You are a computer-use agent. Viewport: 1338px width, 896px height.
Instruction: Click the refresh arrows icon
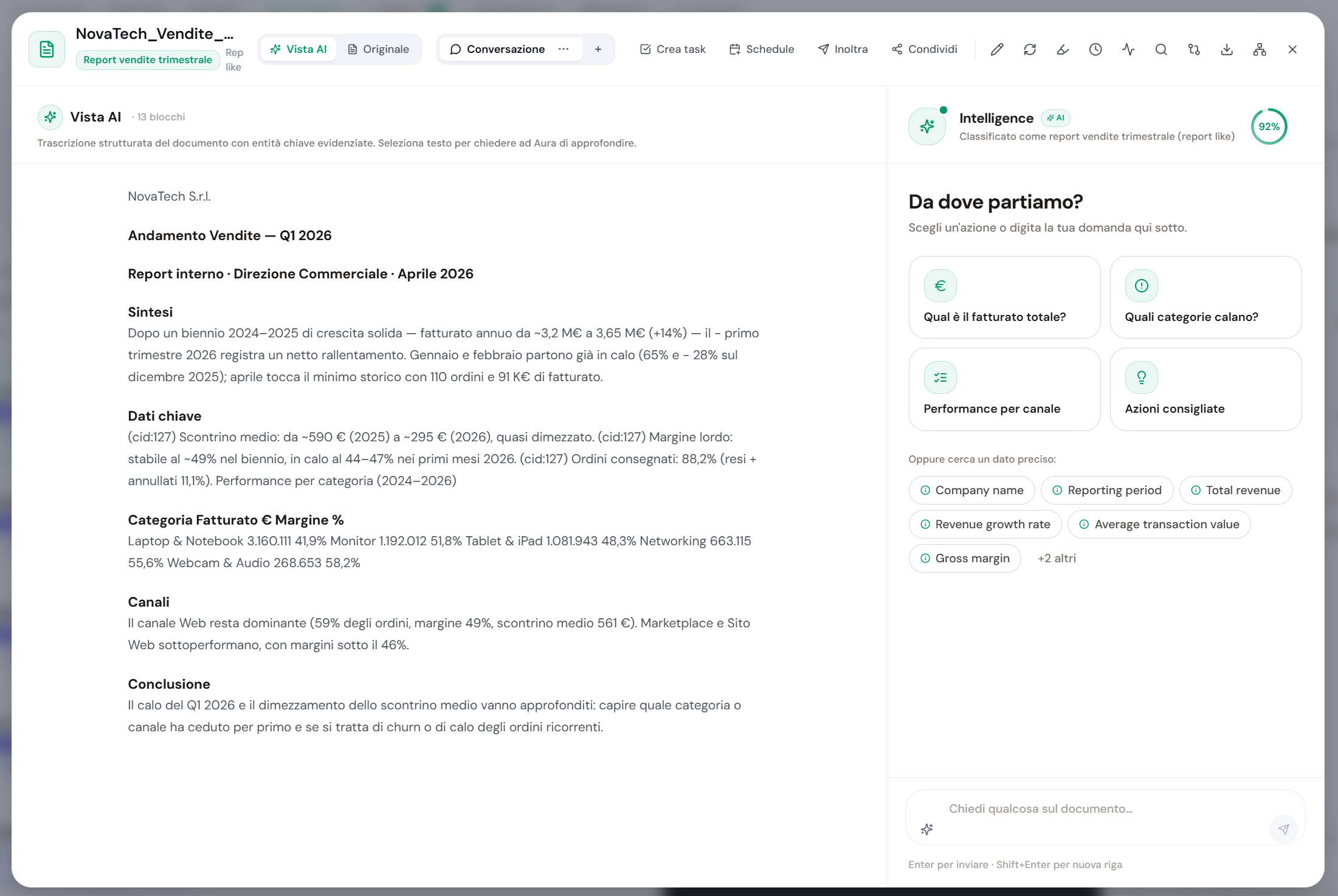pos(1030,49)
